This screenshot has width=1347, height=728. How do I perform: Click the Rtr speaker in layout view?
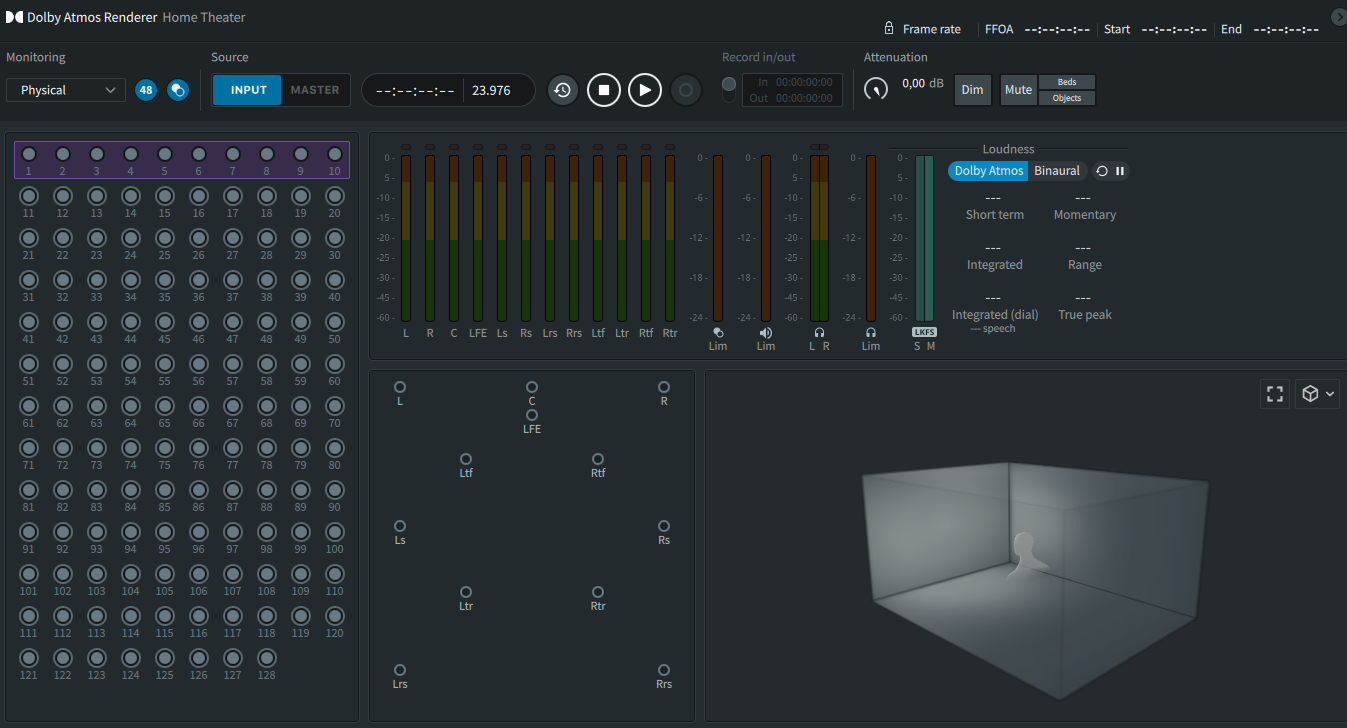tap(598, 592)
